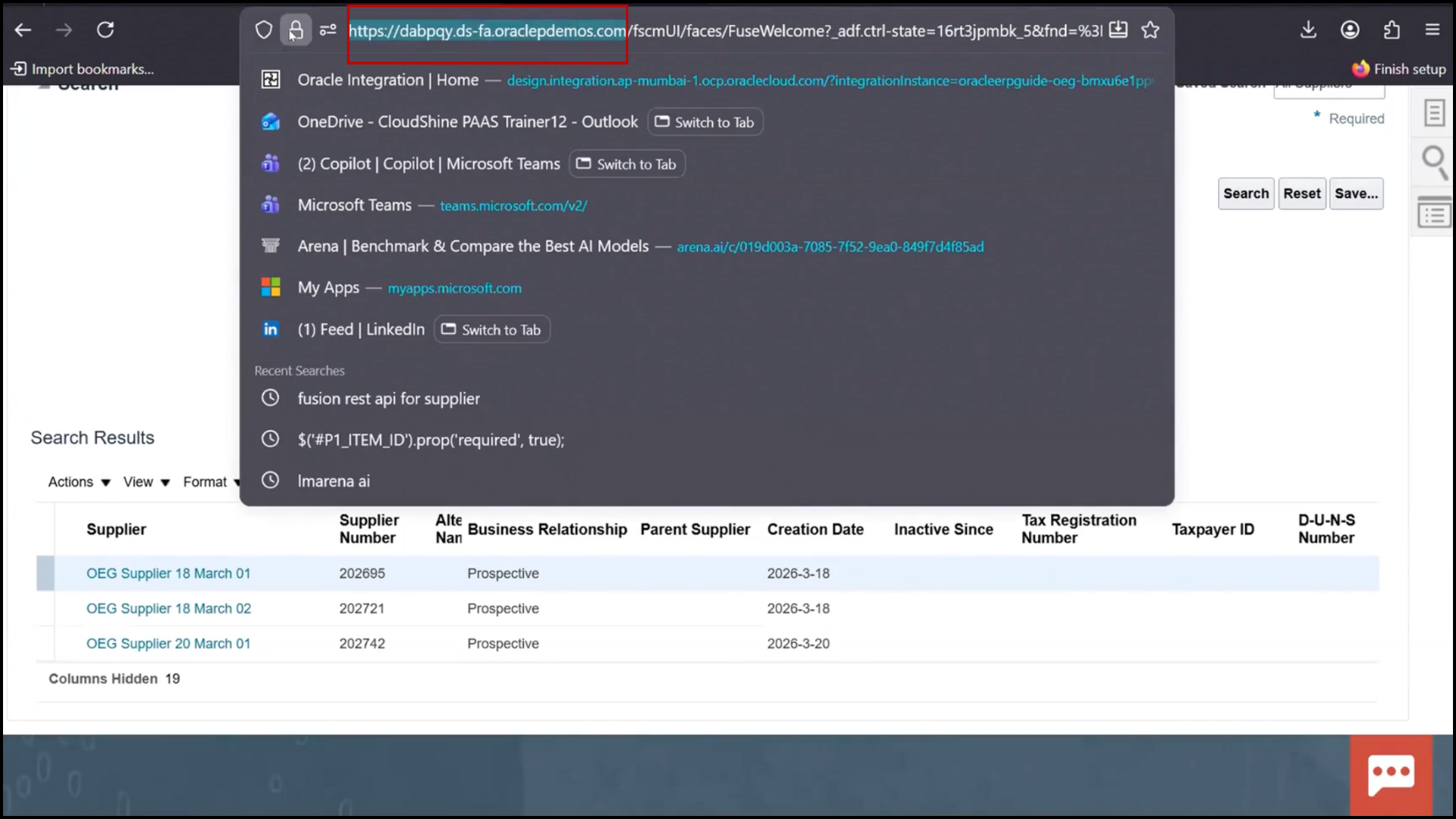This screenshot has width=1456, height=819.
Task: Open the Actions dropdown menu
Action: tap(79, 482)
